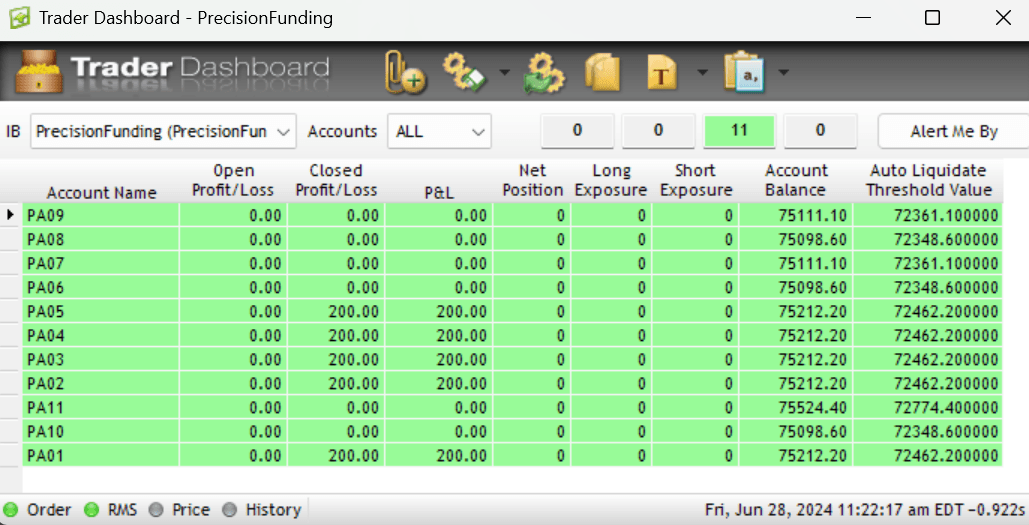Click the gray History status indicator

pyautogui.click(x=229, y=510)
